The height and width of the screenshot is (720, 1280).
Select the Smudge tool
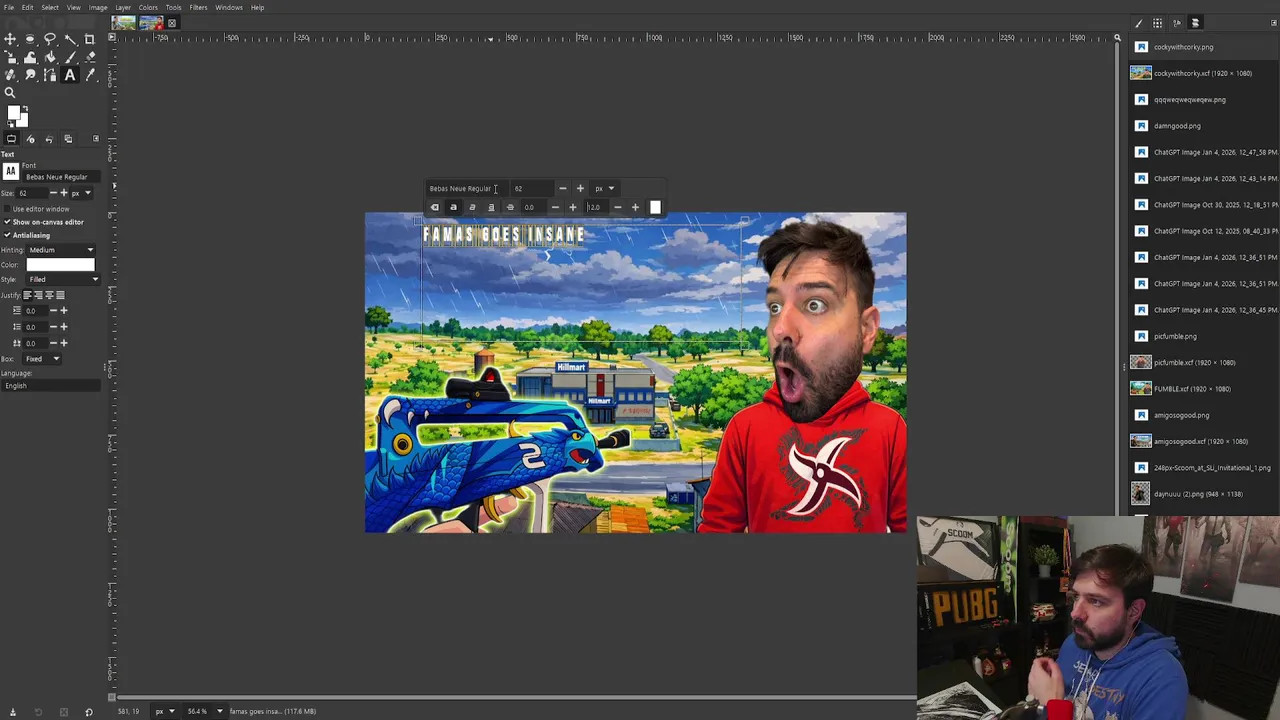30,75
